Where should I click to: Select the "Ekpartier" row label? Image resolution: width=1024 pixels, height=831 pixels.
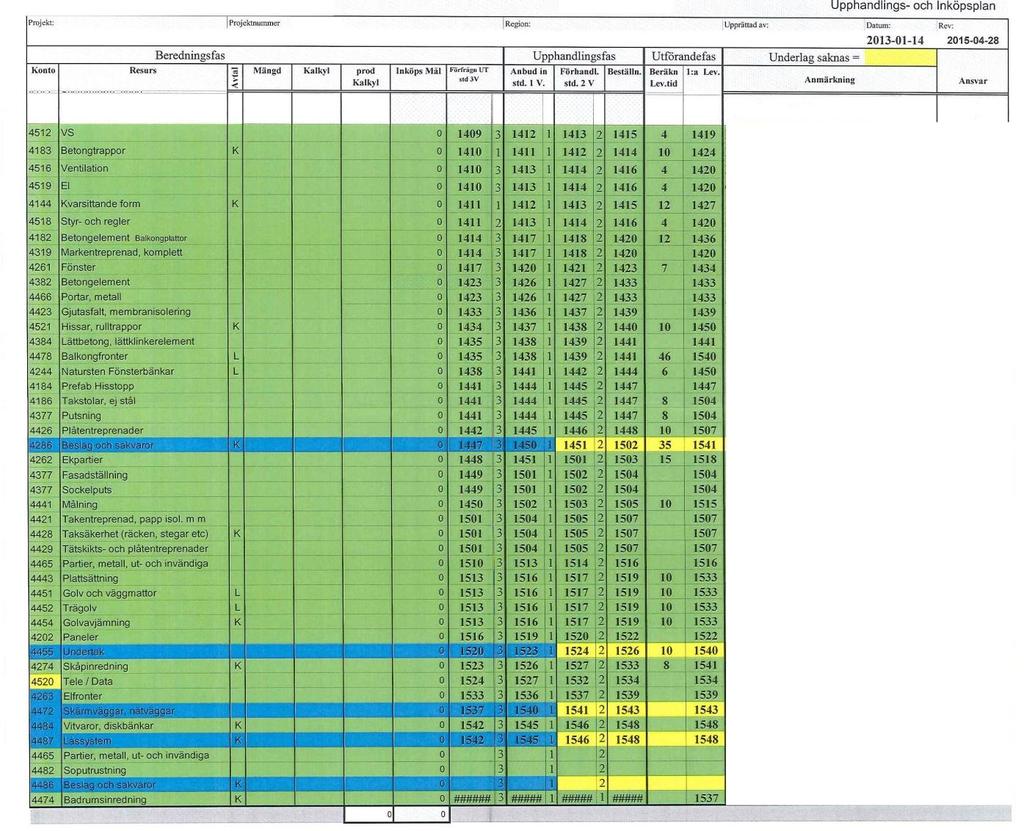(x=82, y=459)
